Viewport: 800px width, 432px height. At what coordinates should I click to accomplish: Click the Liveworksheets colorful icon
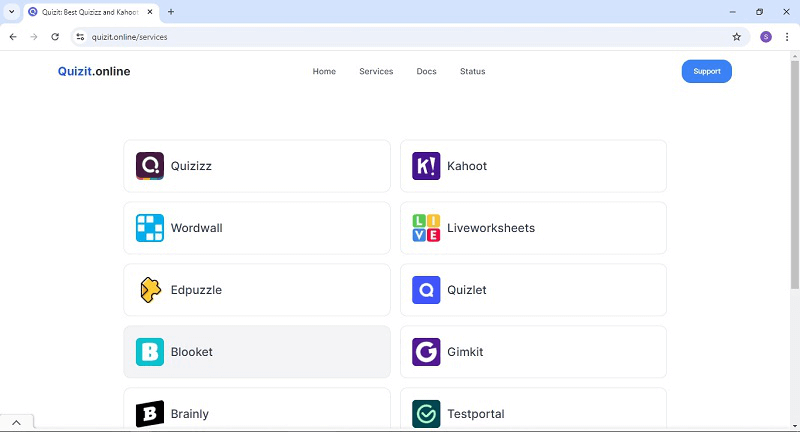point(426,228)
